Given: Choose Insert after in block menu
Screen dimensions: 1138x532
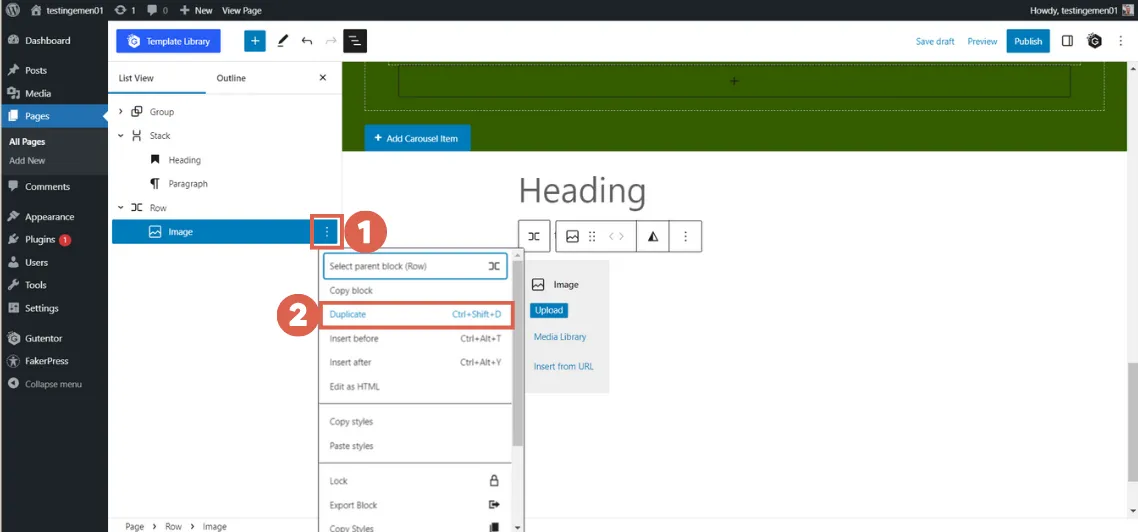Looking at the screenshot, I should click(415, 362).
